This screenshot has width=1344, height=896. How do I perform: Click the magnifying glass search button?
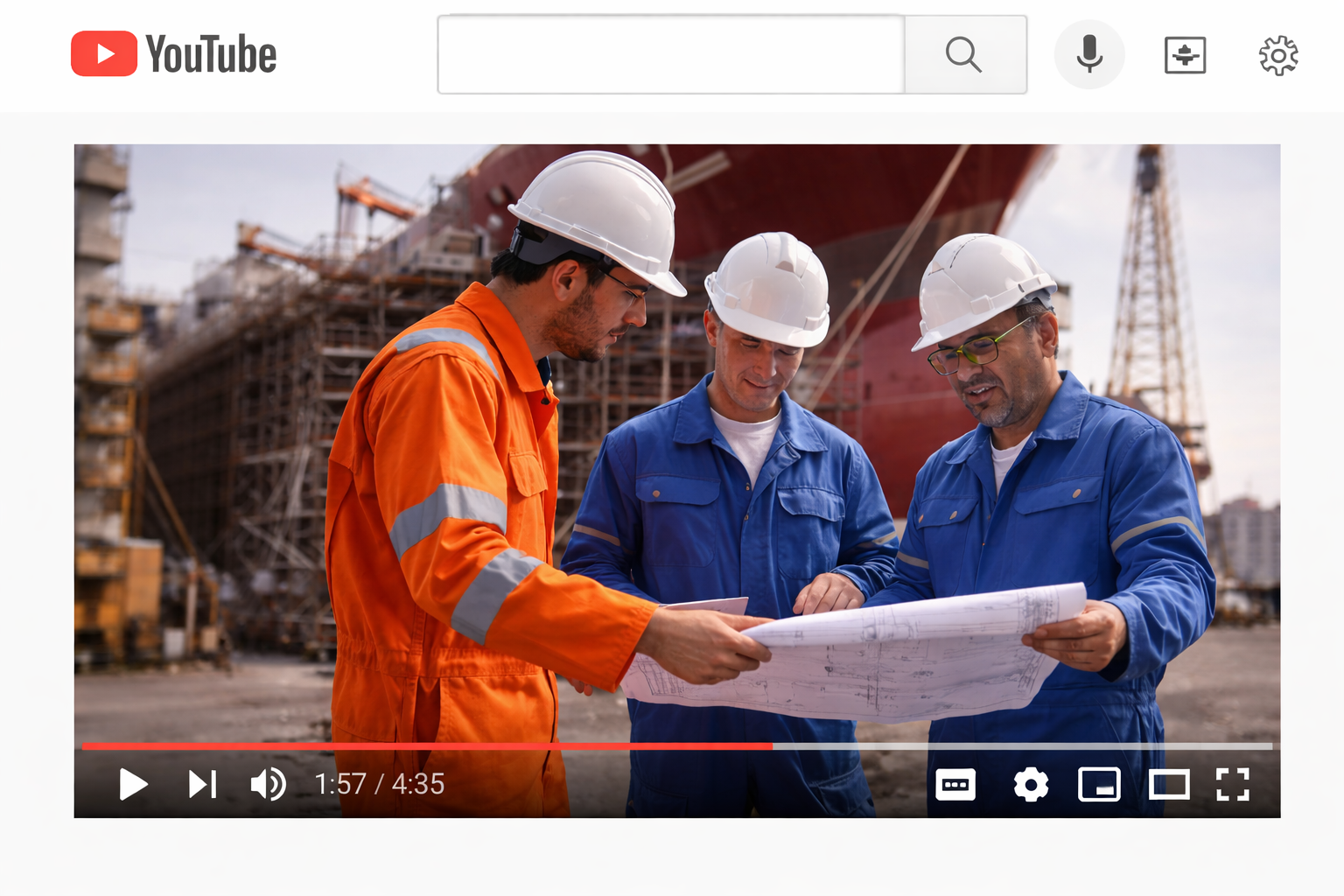[x=964, y=54]
